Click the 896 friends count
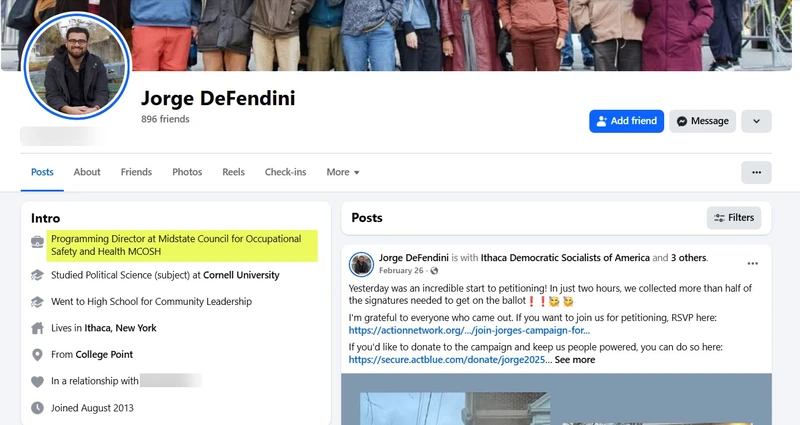Viewport: 800px width, 425px height. (x=165, y=119)
